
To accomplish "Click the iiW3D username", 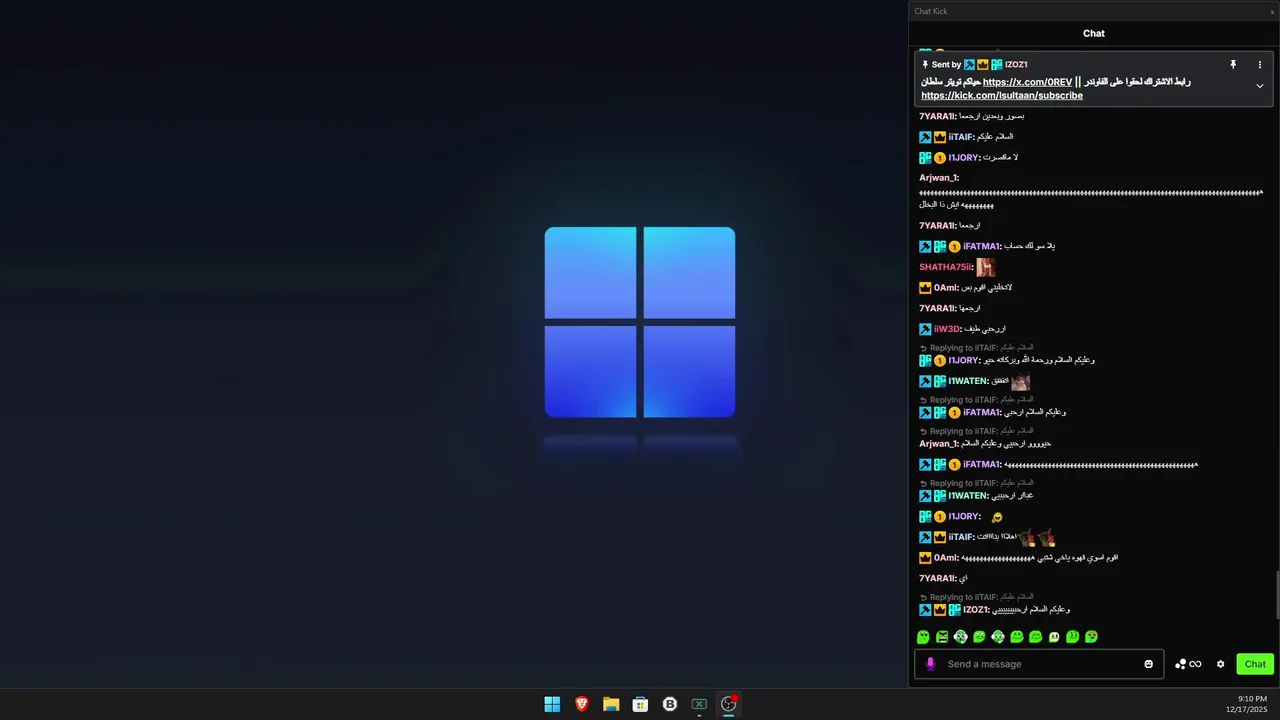I will coord(947,329).
